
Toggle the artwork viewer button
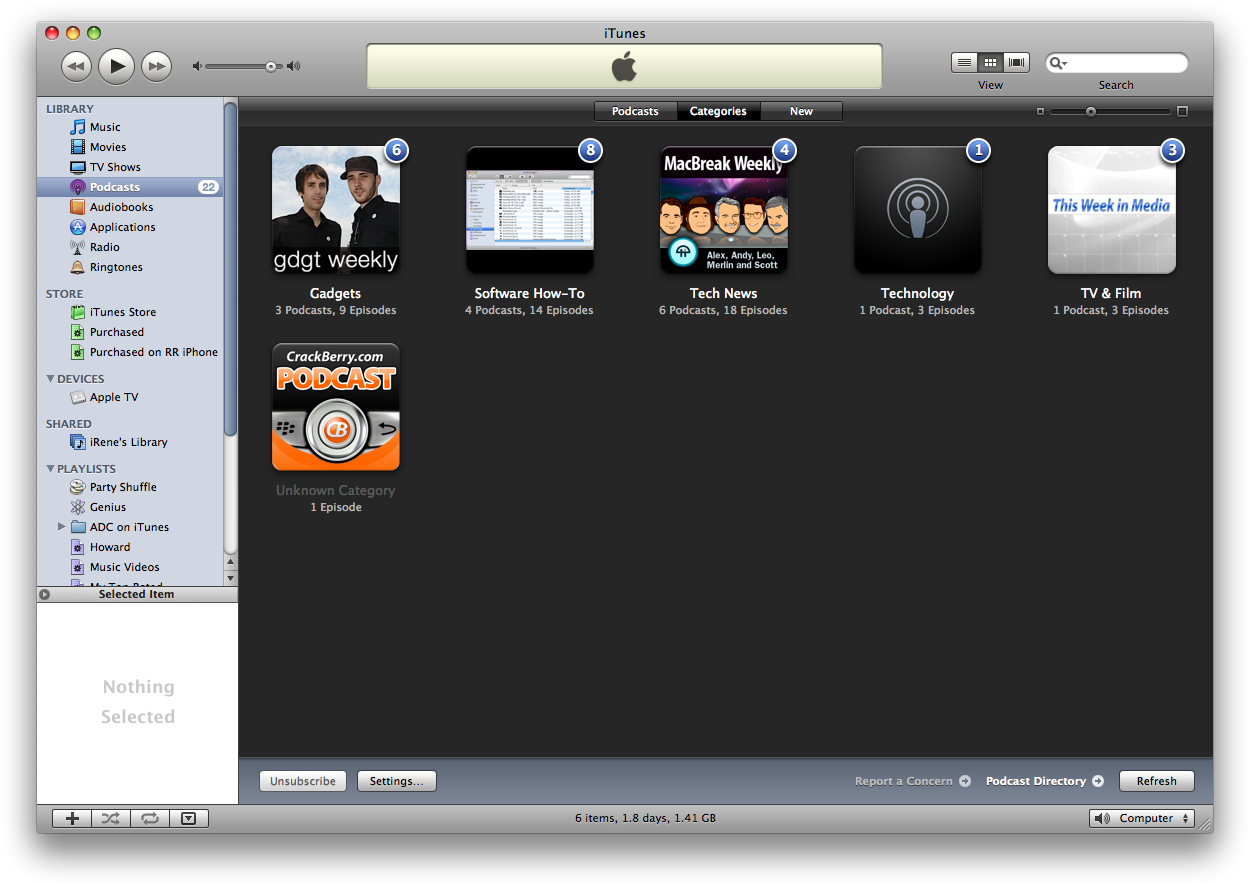(189, 818)
